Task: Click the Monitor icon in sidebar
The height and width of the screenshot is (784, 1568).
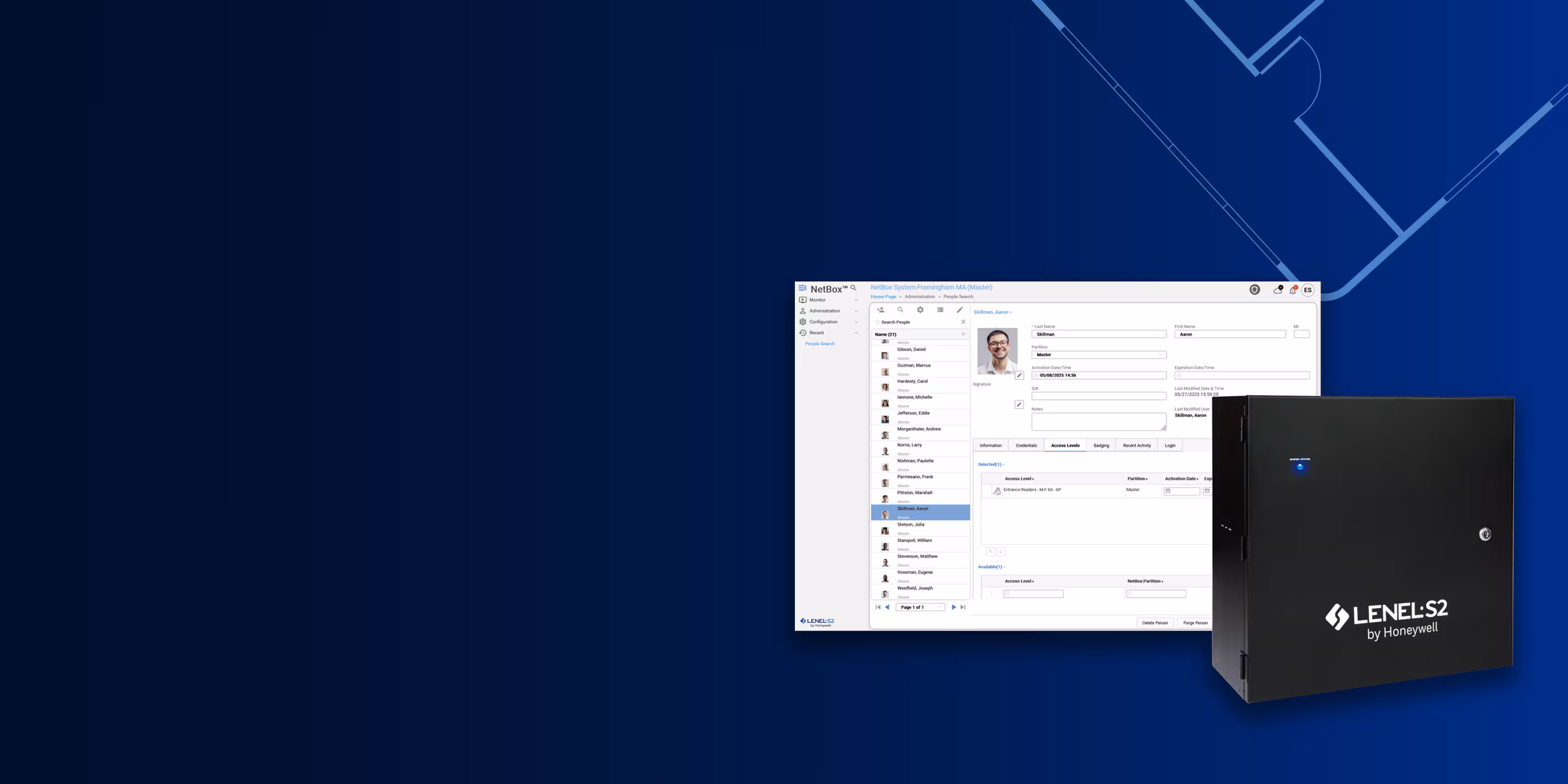Action: [803, 300]
